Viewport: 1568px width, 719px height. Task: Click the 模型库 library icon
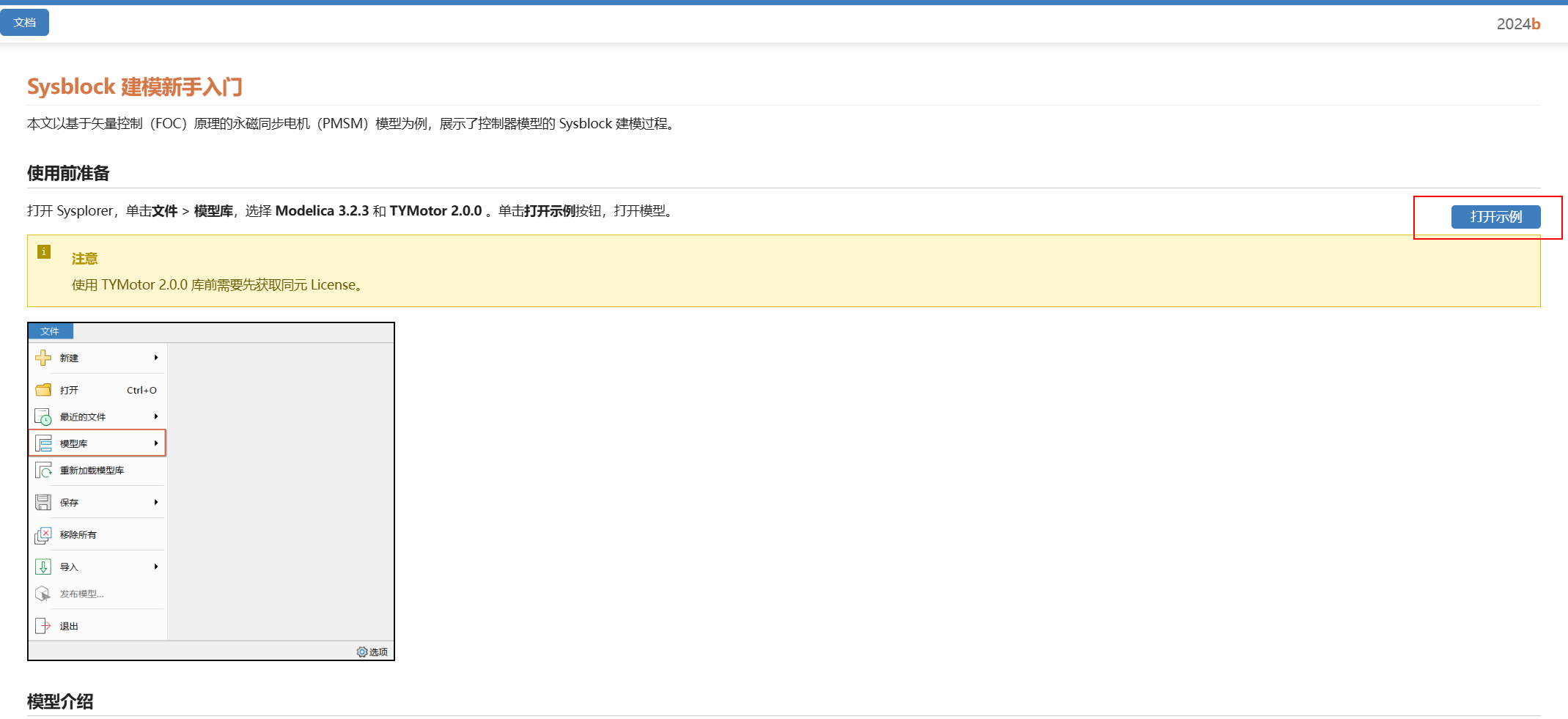pyautogui.click(x=43, y=443)
